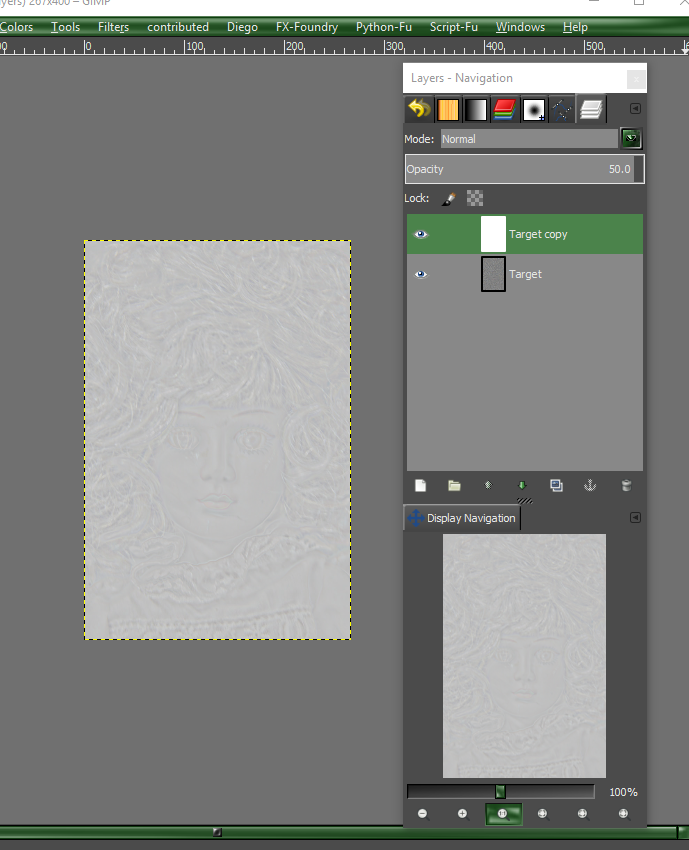Screen dimensions: 689x850
Task: Open the Windows menu
Action: 520,27
